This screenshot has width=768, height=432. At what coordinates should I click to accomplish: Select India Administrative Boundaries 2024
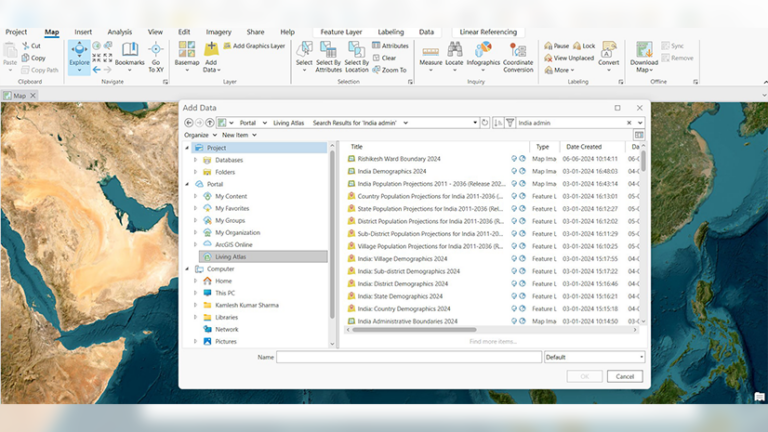(x=407, y=321)
